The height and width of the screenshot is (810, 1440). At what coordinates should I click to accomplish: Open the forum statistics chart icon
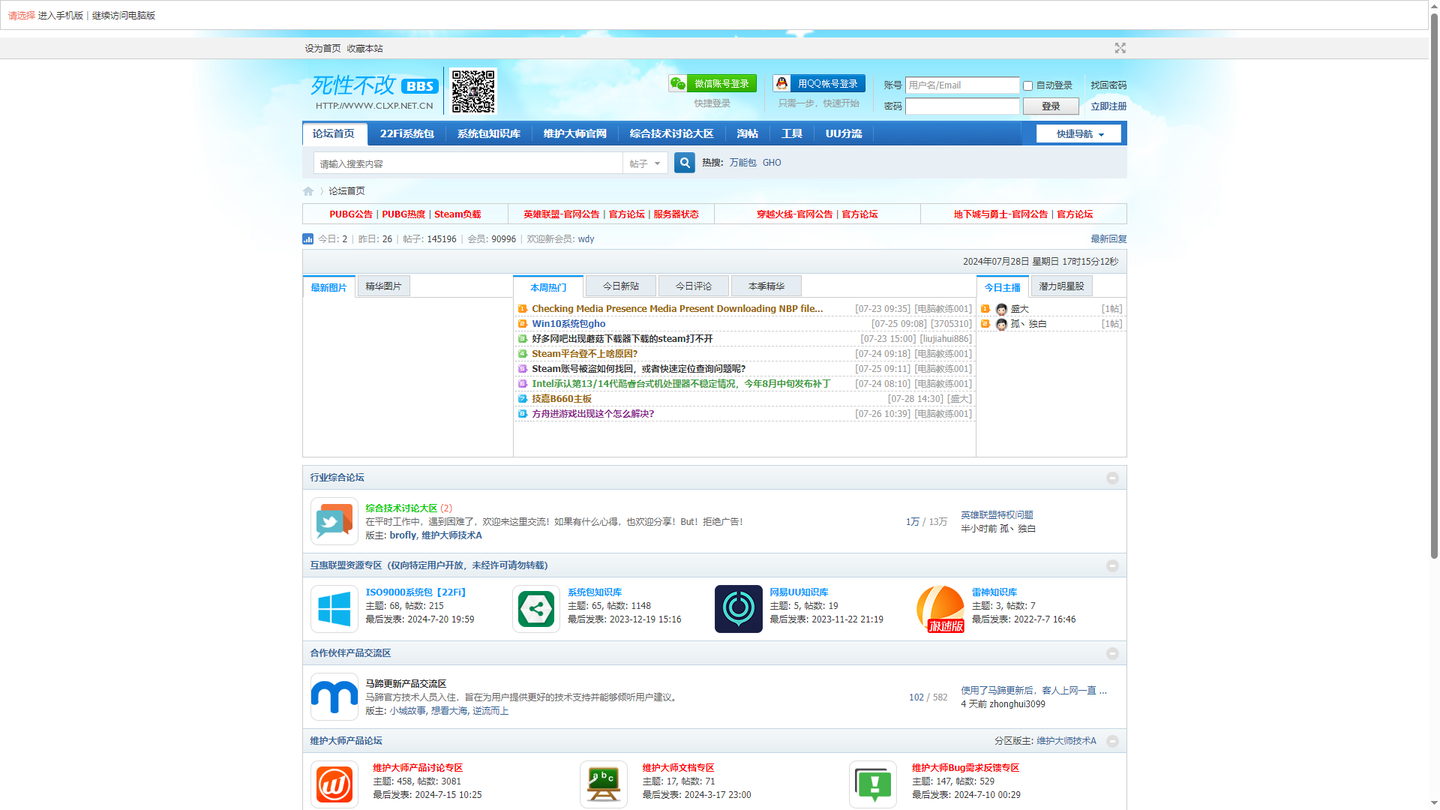click(x=308, y=239)
